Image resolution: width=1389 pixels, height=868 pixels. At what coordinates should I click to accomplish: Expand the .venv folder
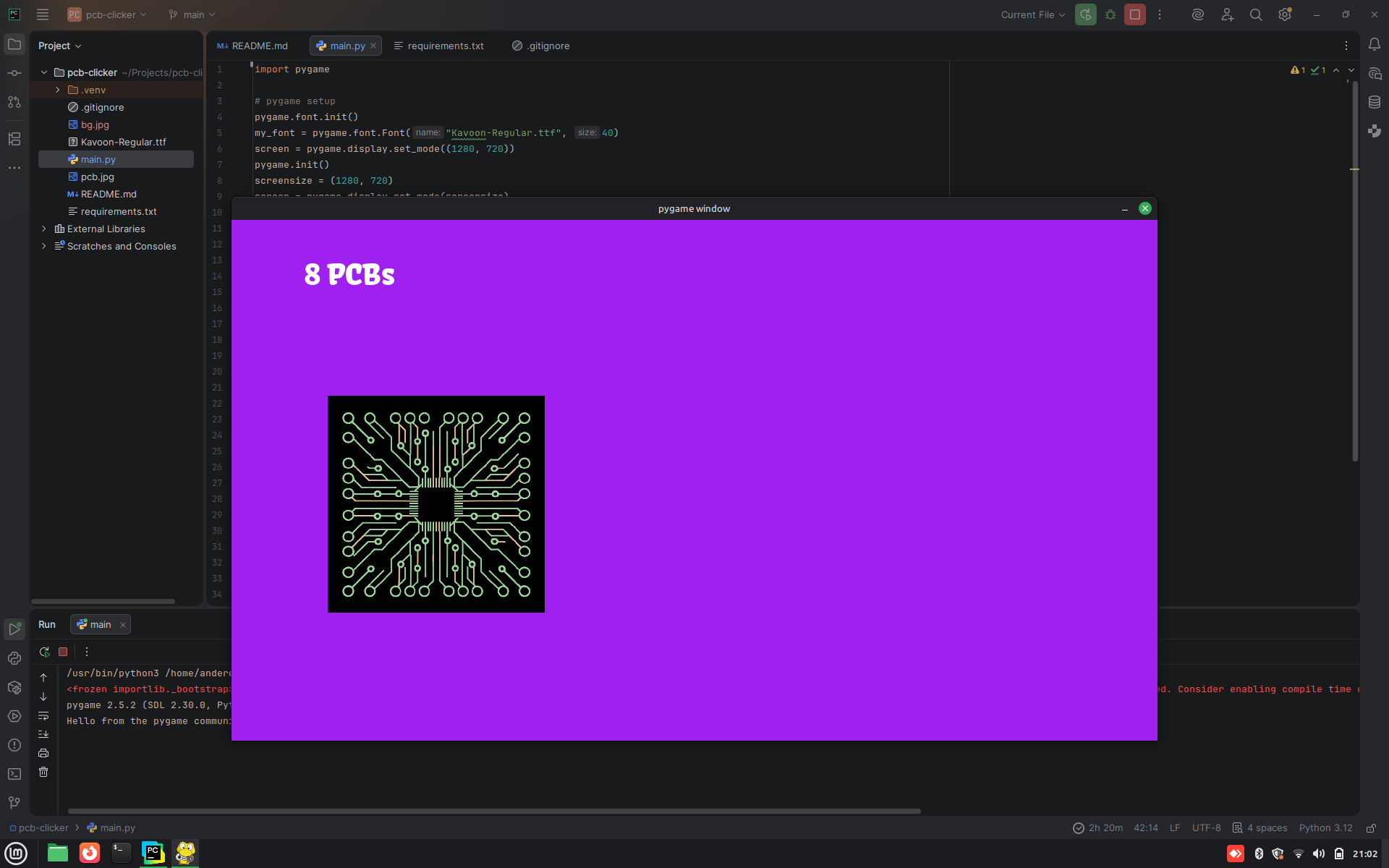58,90
